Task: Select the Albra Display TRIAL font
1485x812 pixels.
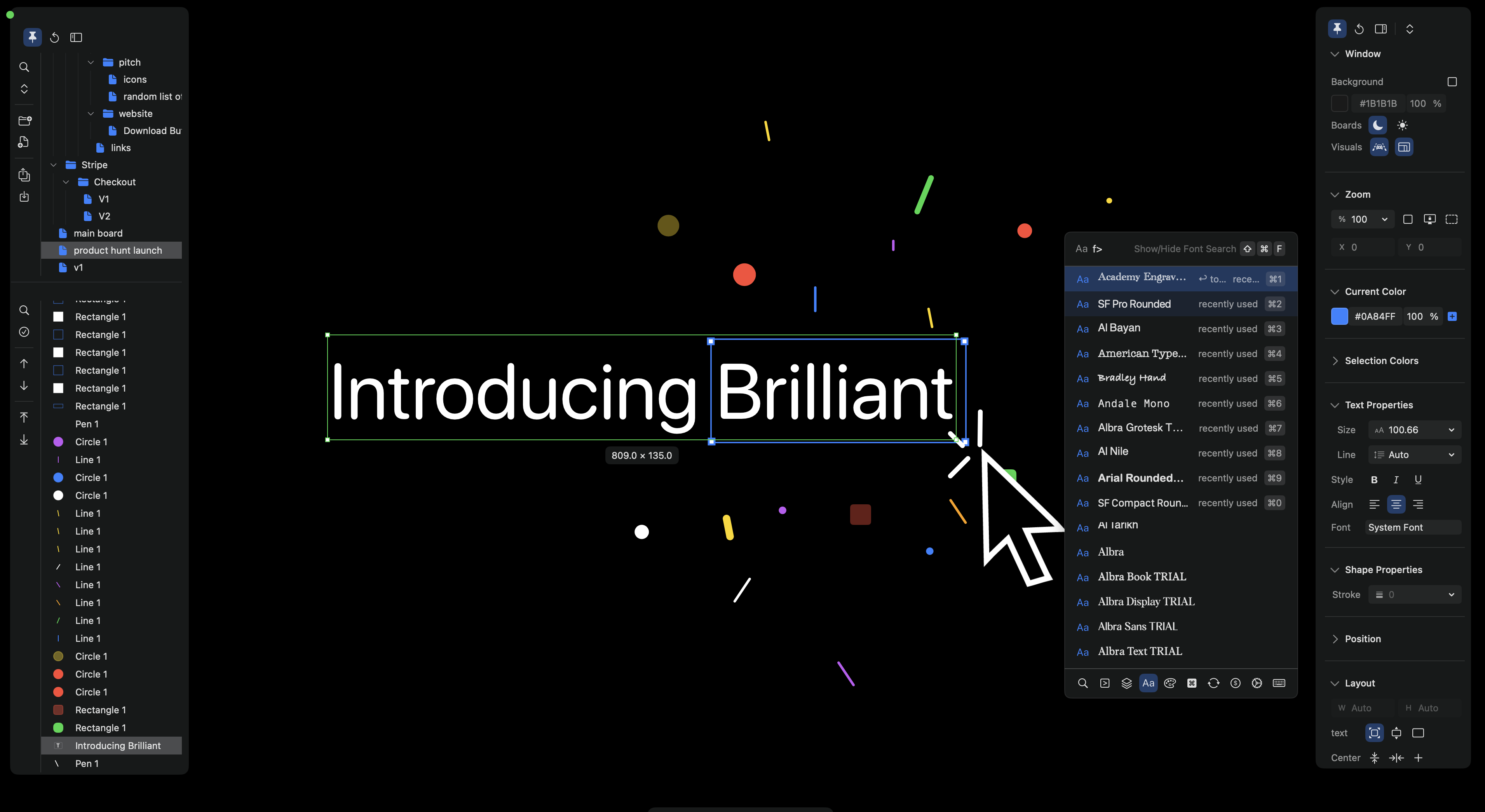Action: coord(1181,602)
